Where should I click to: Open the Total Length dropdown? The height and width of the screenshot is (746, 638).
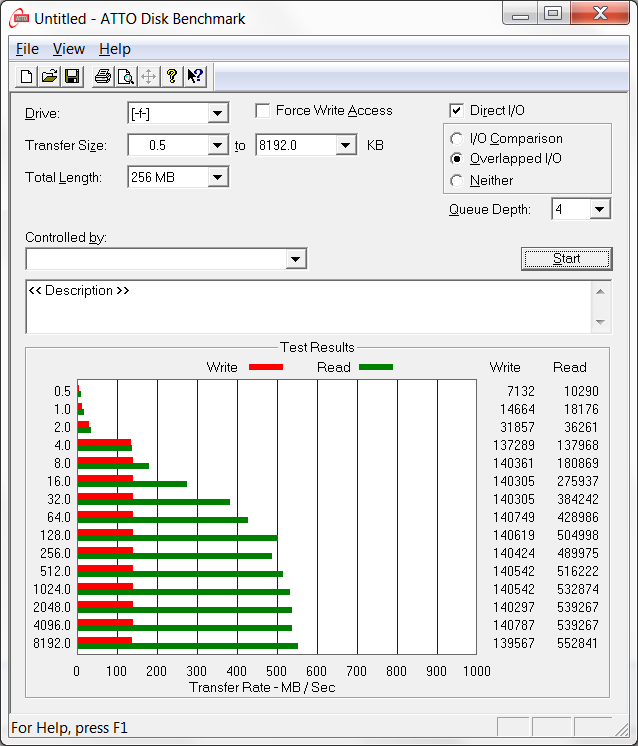pos(217,177)
